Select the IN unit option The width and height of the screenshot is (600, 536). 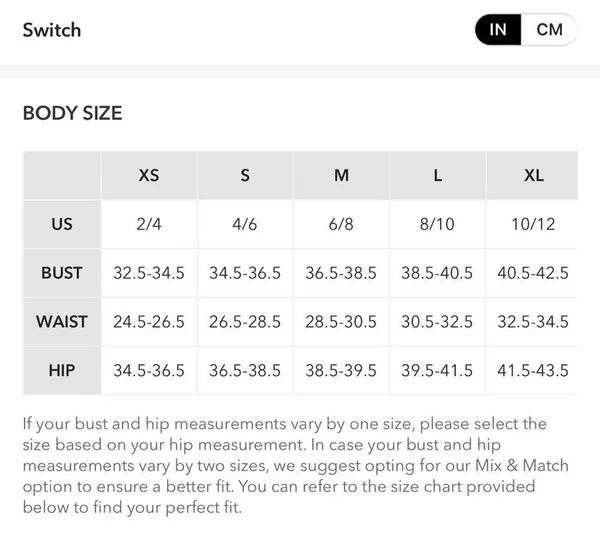(x=498, y=29)
